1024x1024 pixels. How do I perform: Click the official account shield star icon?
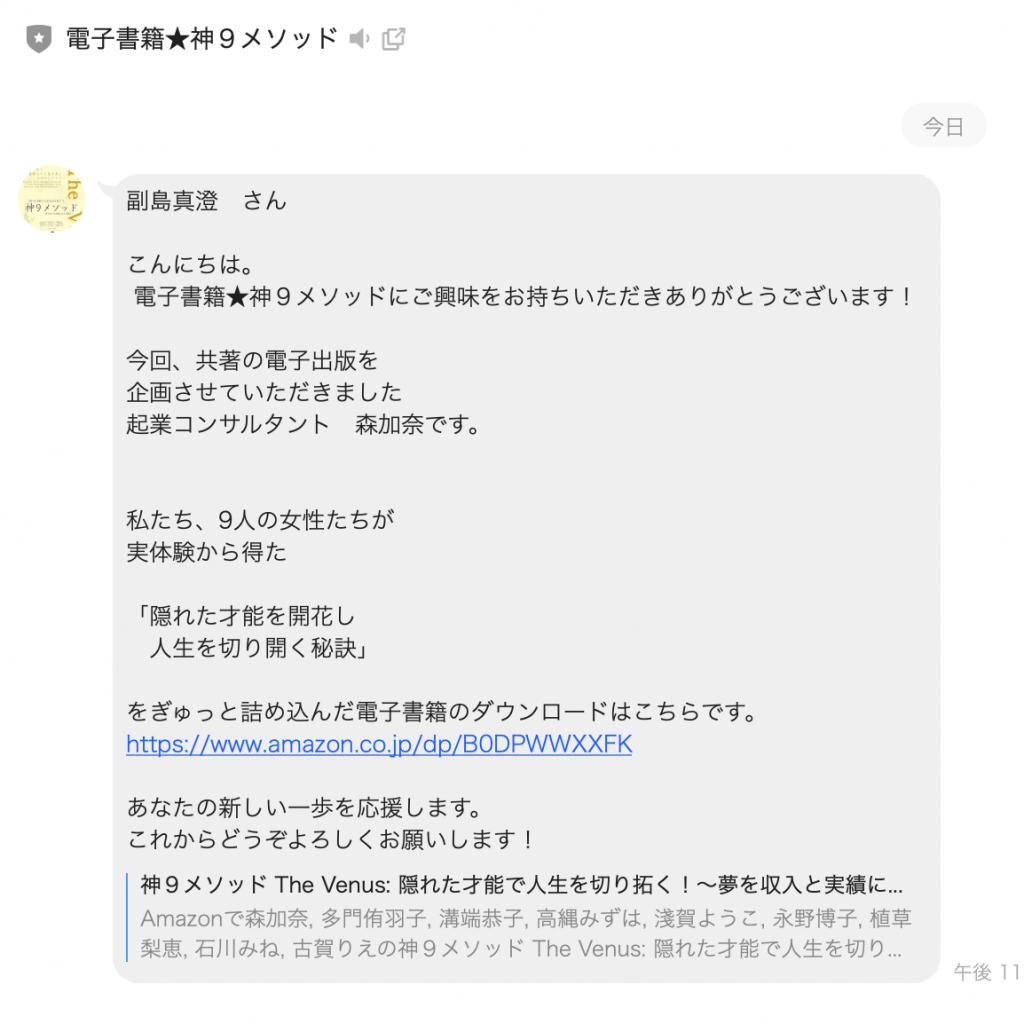39,39
